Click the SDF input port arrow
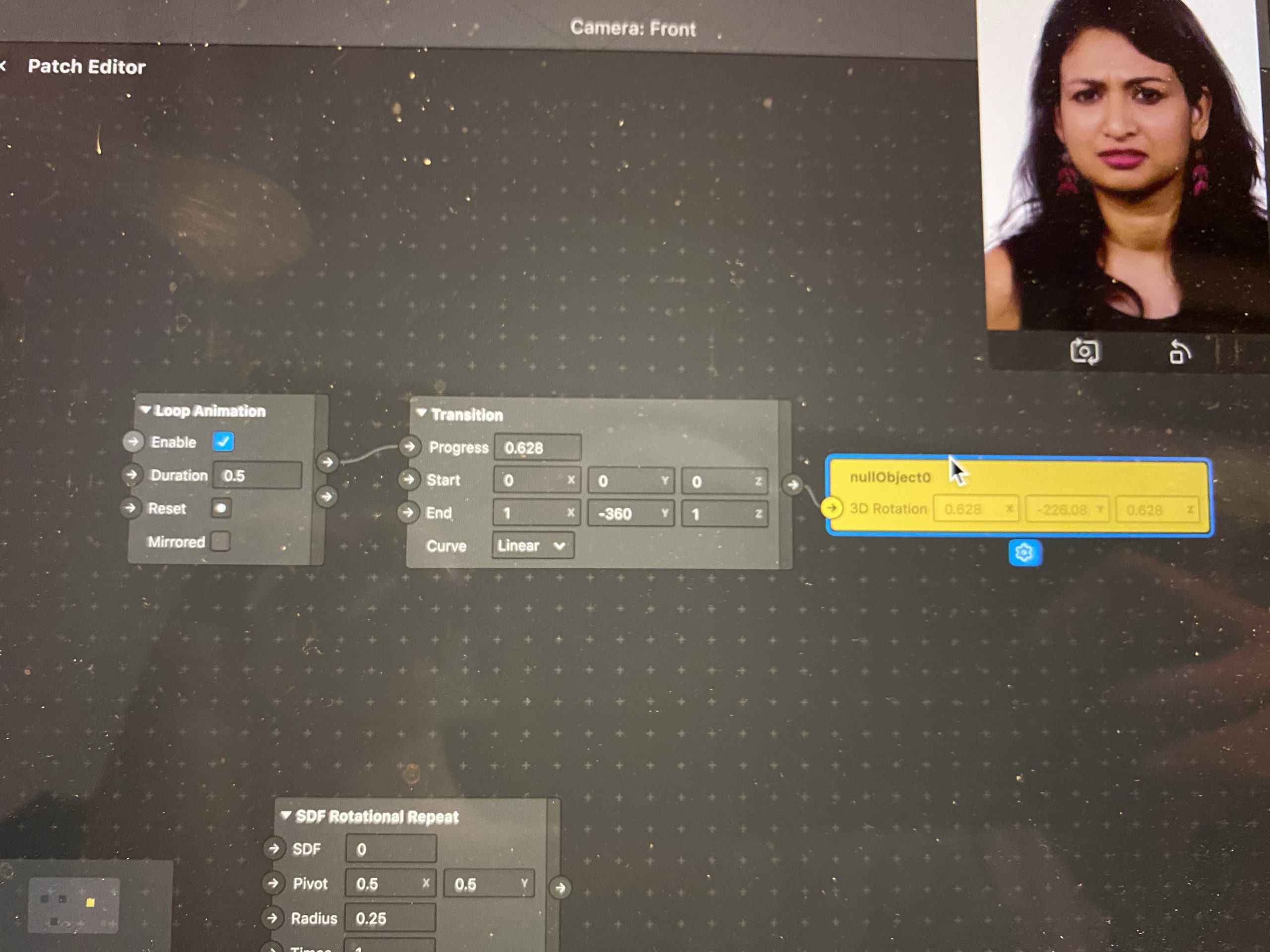The image size is (1270, 952). coord(274,848)
